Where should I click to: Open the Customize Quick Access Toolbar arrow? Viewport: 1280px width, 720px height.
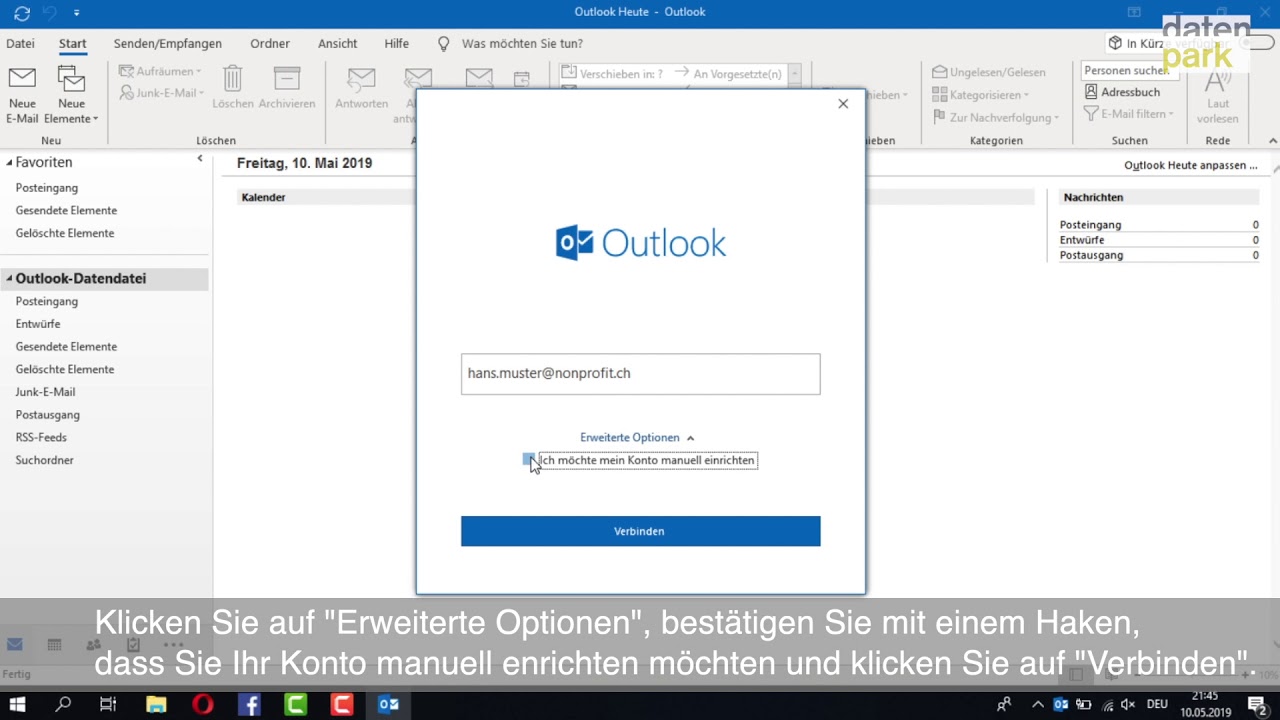point(77,12)
